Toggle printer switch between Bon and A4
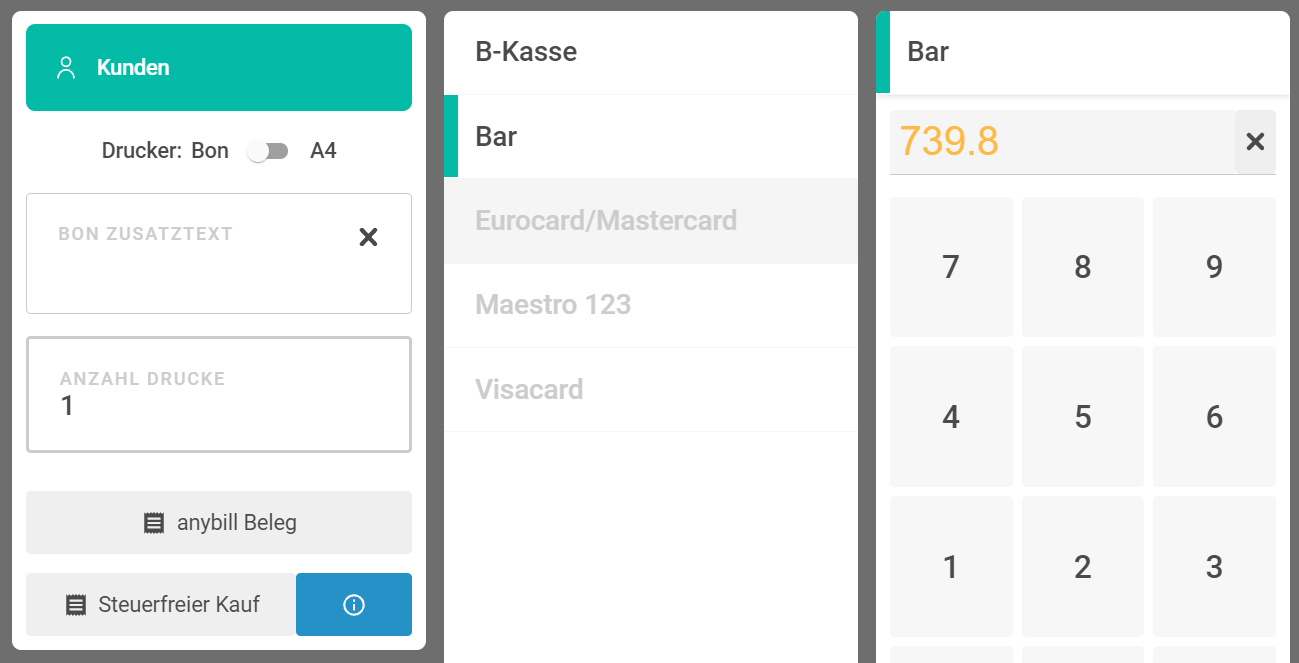Screen dimensions: 1299x663 click(268, 151)
